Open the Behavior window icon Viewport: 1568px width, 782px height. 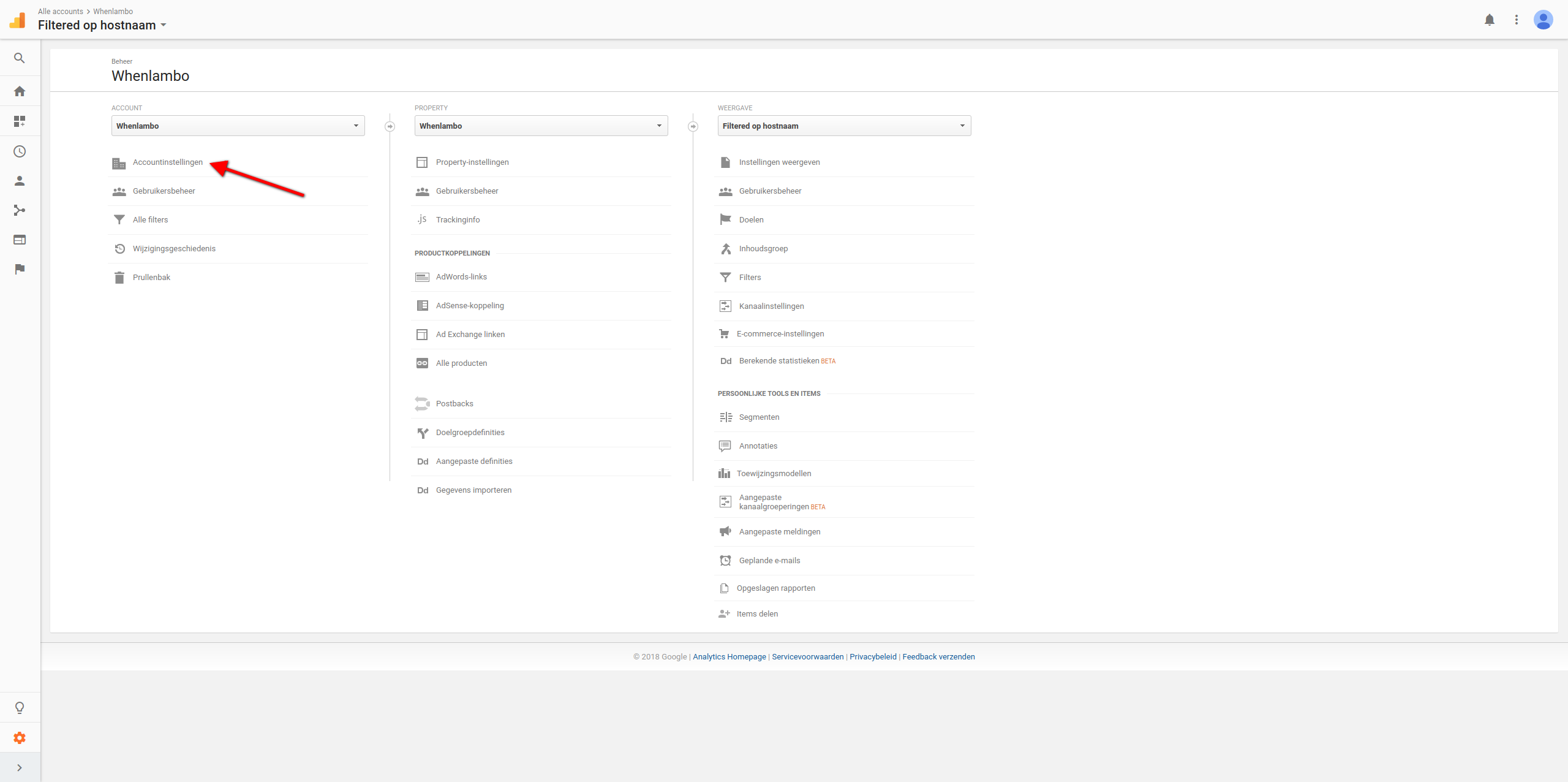[x=20, y=240]
